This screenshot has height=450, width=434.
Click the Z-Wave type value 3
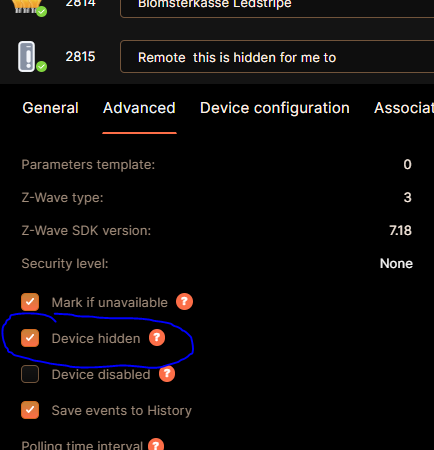tap(407, 197)
